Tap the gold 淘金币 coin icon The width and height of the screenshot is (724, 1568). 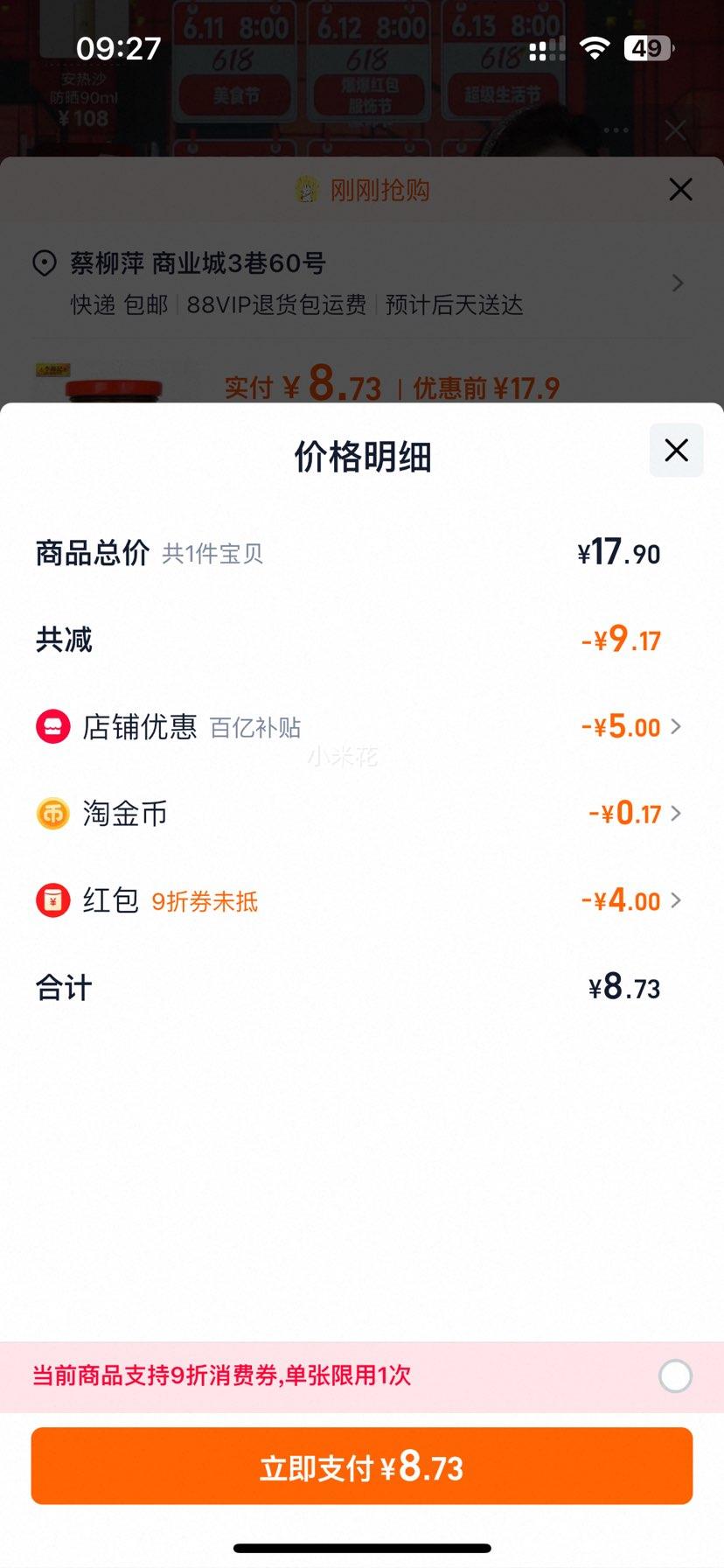tap(52, 814)
